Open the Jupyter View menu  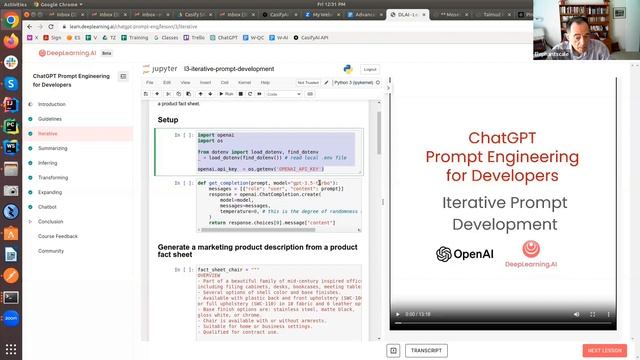(185, 82)
